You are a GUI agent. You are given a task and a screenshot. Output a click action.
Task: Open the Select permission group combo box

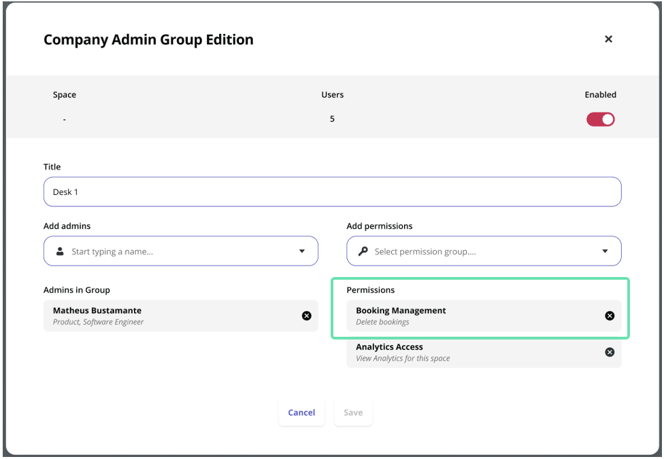(484, 251)
